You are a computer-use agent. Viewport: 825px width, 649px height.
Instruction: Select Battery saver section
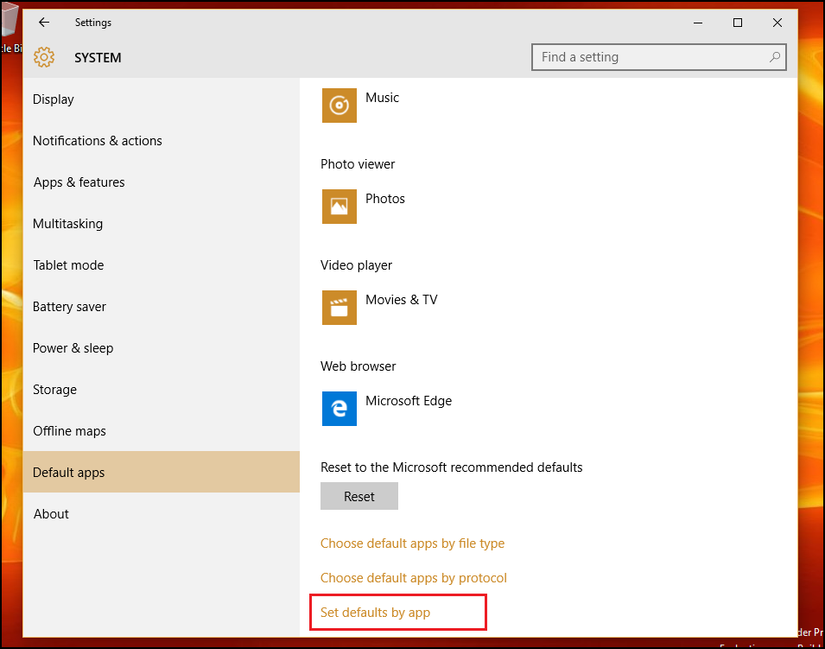point(69,307)
